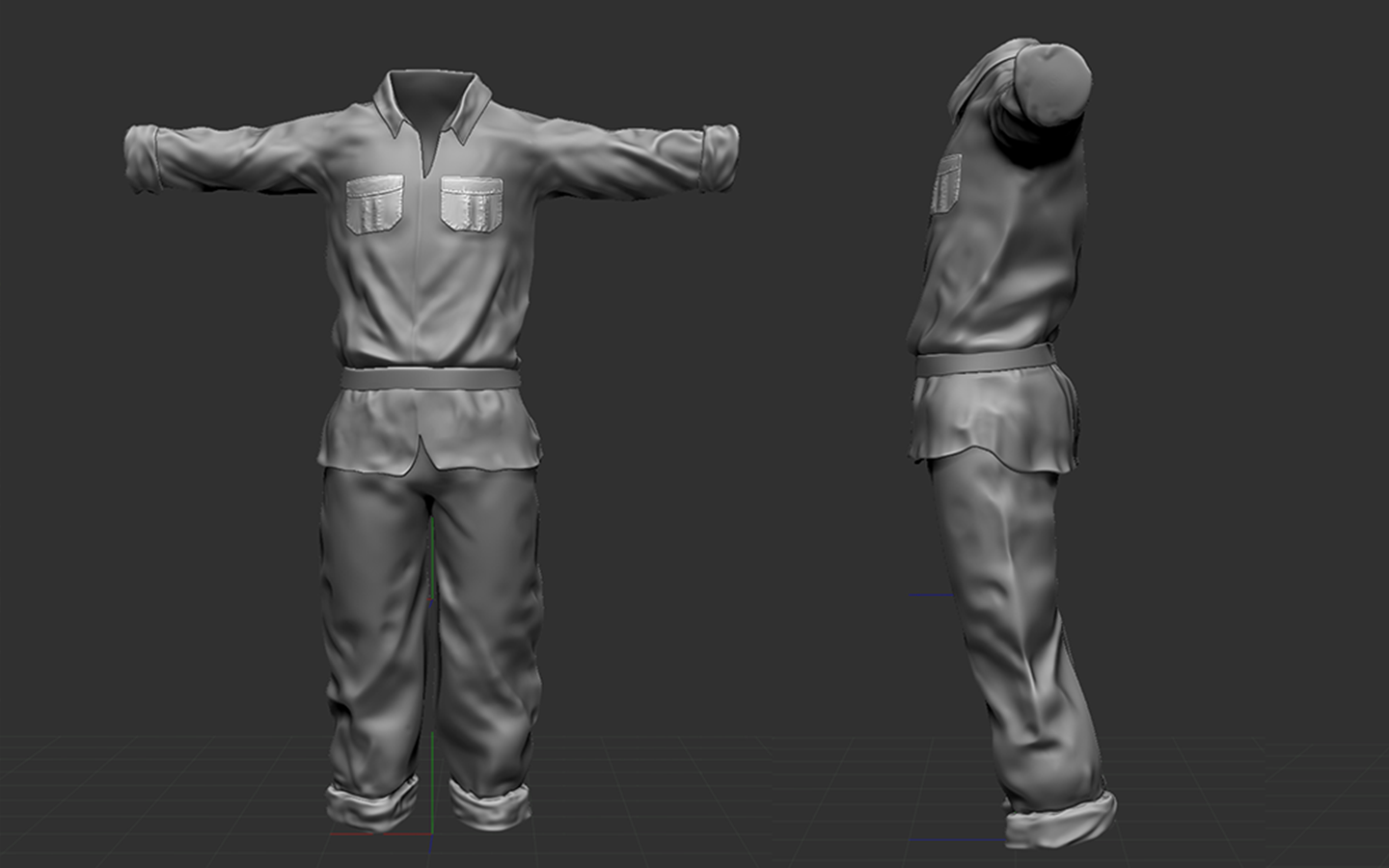The width and height of the screenshot is (1389, 868).
Task: Click the rolled sleeve cuff at far left
Action: (143, 158)
